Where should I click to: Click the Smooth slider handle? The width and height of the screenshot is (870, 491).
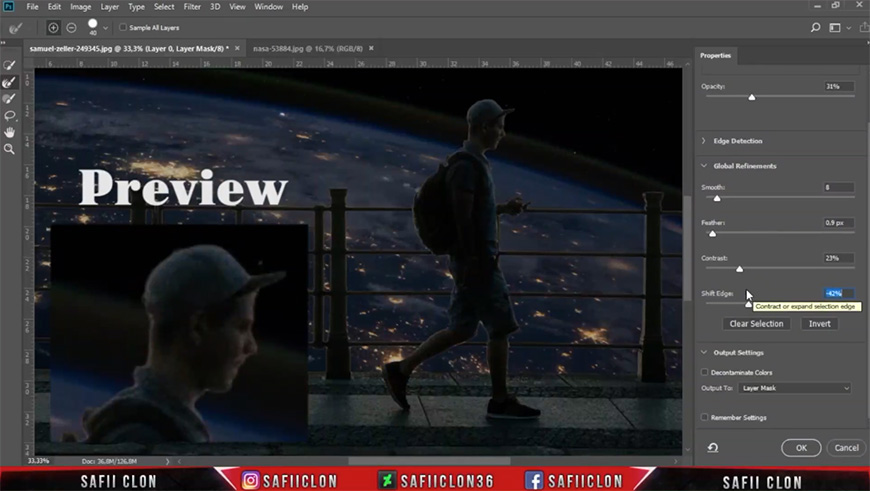coord(717,198)
